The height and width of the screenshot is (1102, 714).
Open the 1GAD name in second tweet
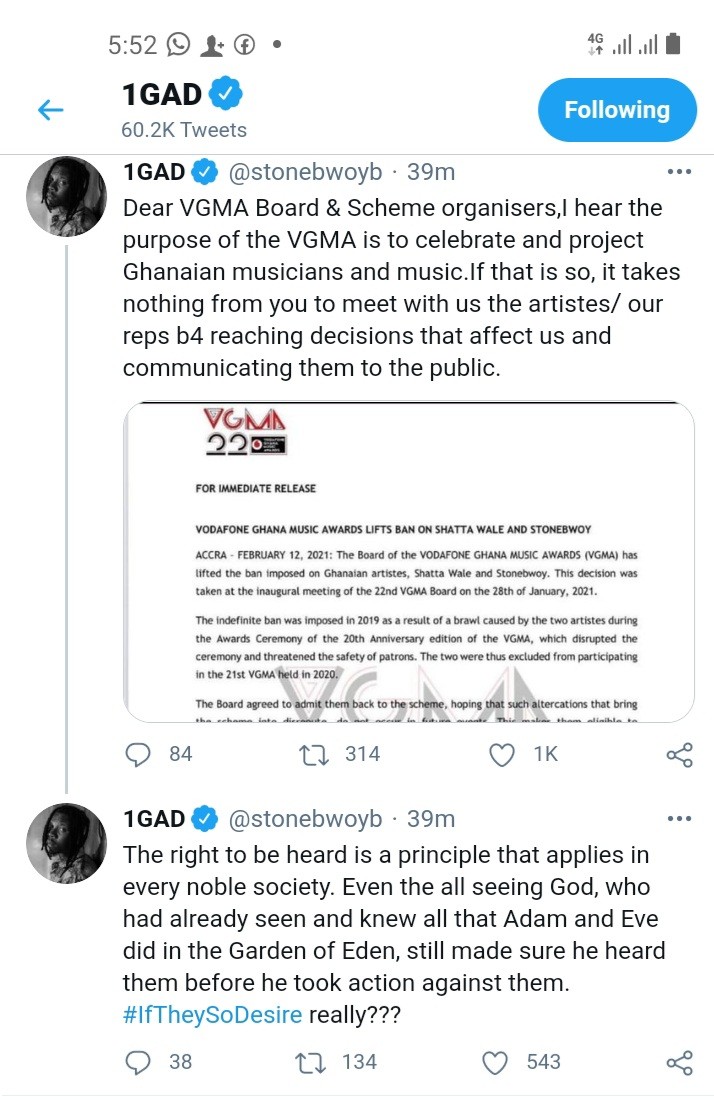(x=154, y=819)
